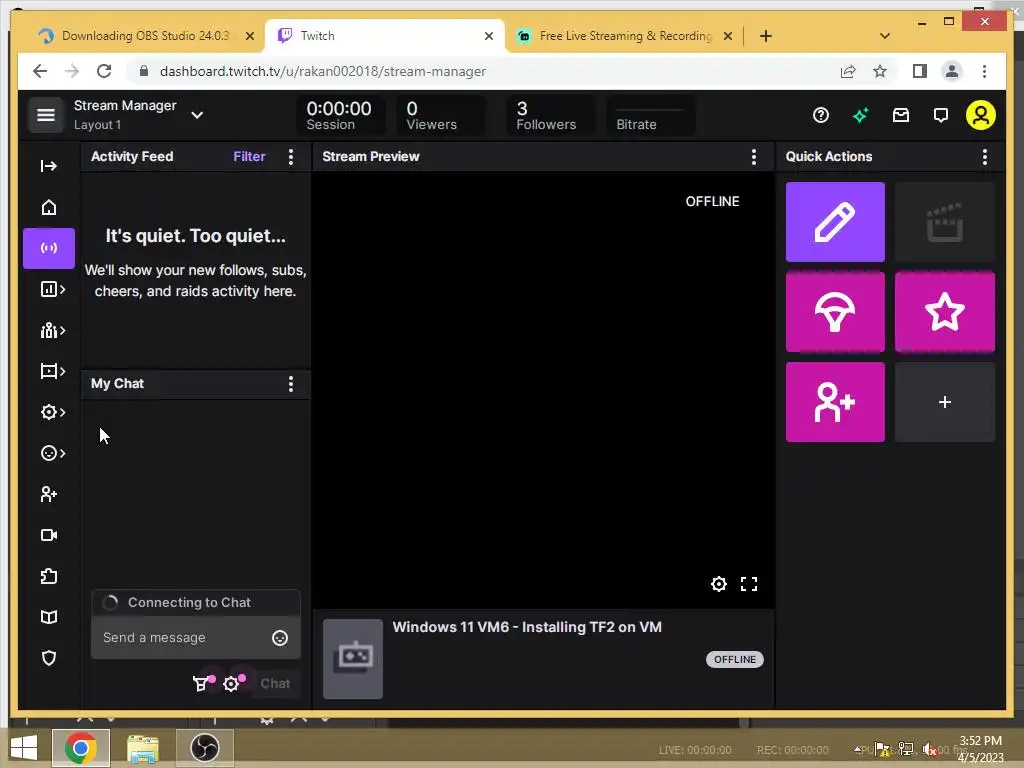The height and width of the screenshot is (768, 1024).
Task: Open Stream Preview three-dot options
Action: tap(754, 157)
